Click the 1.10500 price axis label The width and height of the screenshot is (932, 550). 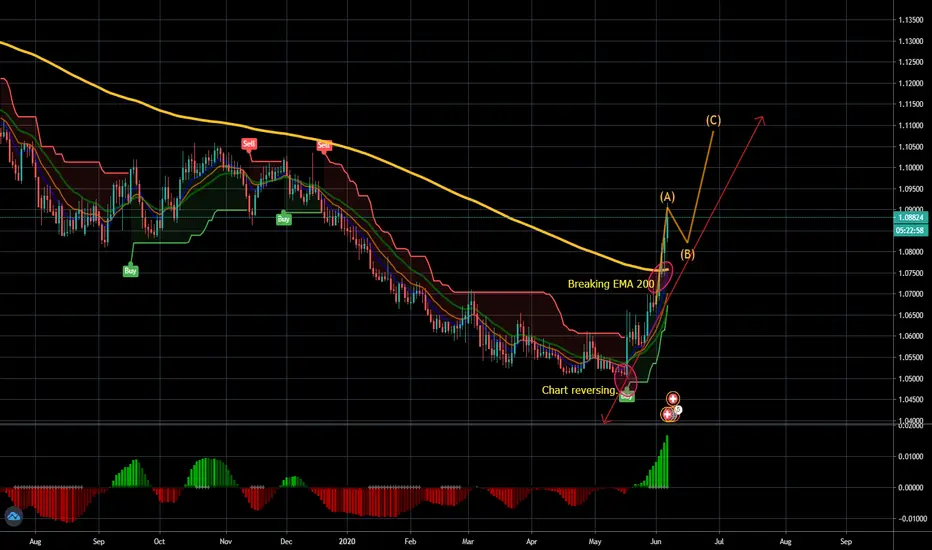(911, 147)
